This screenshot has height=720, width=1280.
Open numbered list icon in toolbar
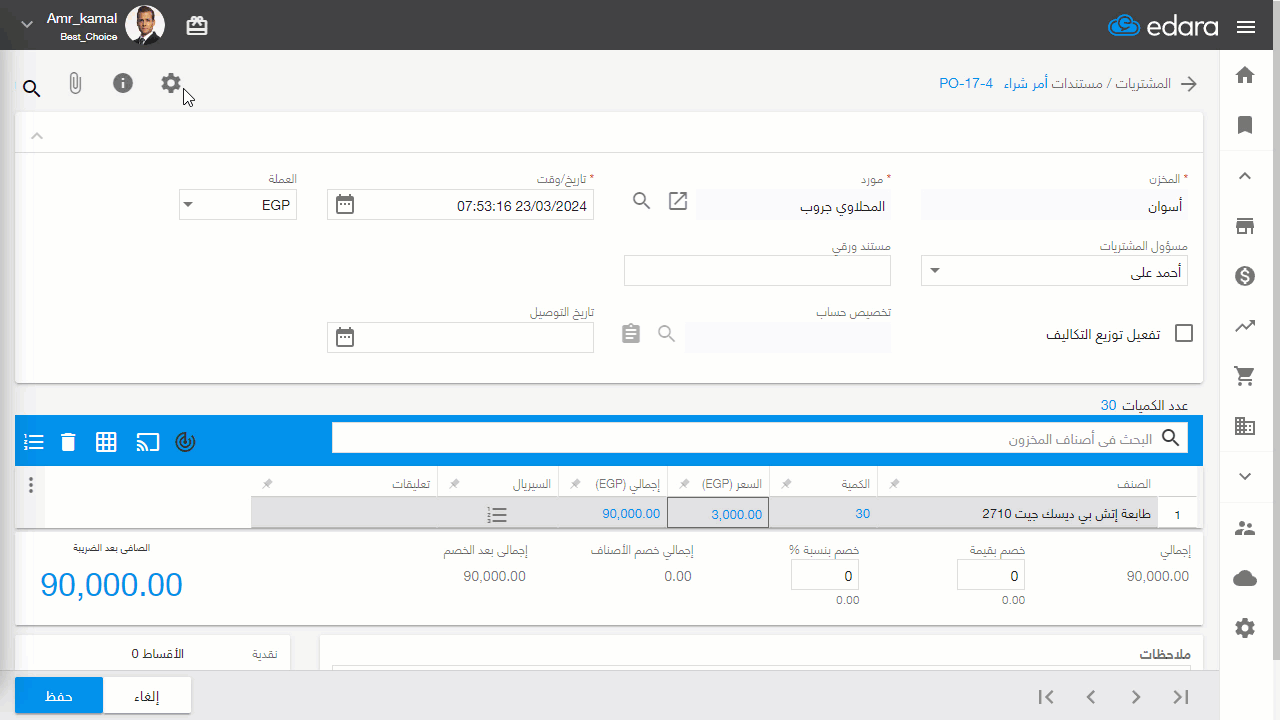coord(33,441)
